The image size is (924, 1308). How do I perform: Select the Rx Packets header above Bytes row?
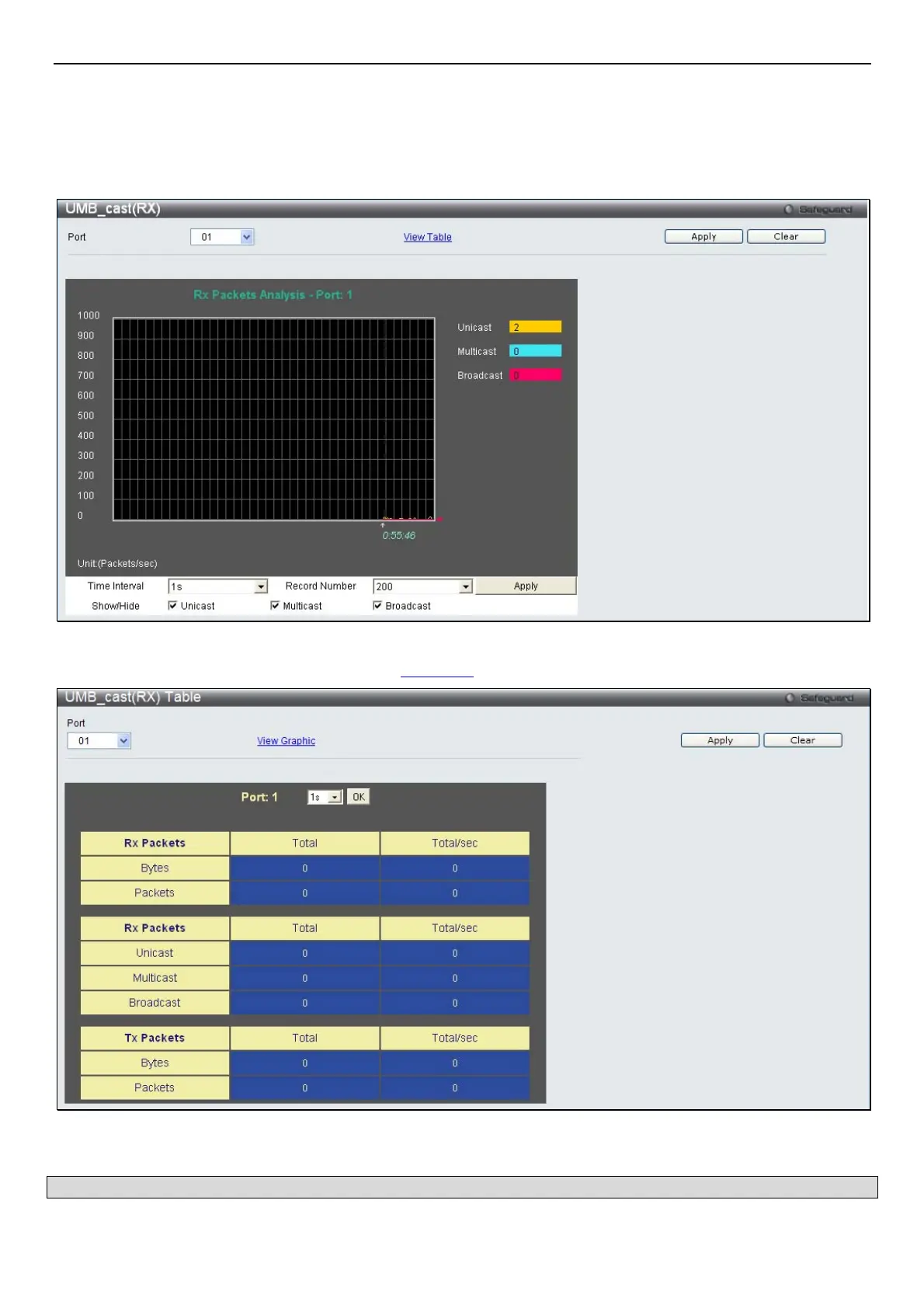pos(155,844)
